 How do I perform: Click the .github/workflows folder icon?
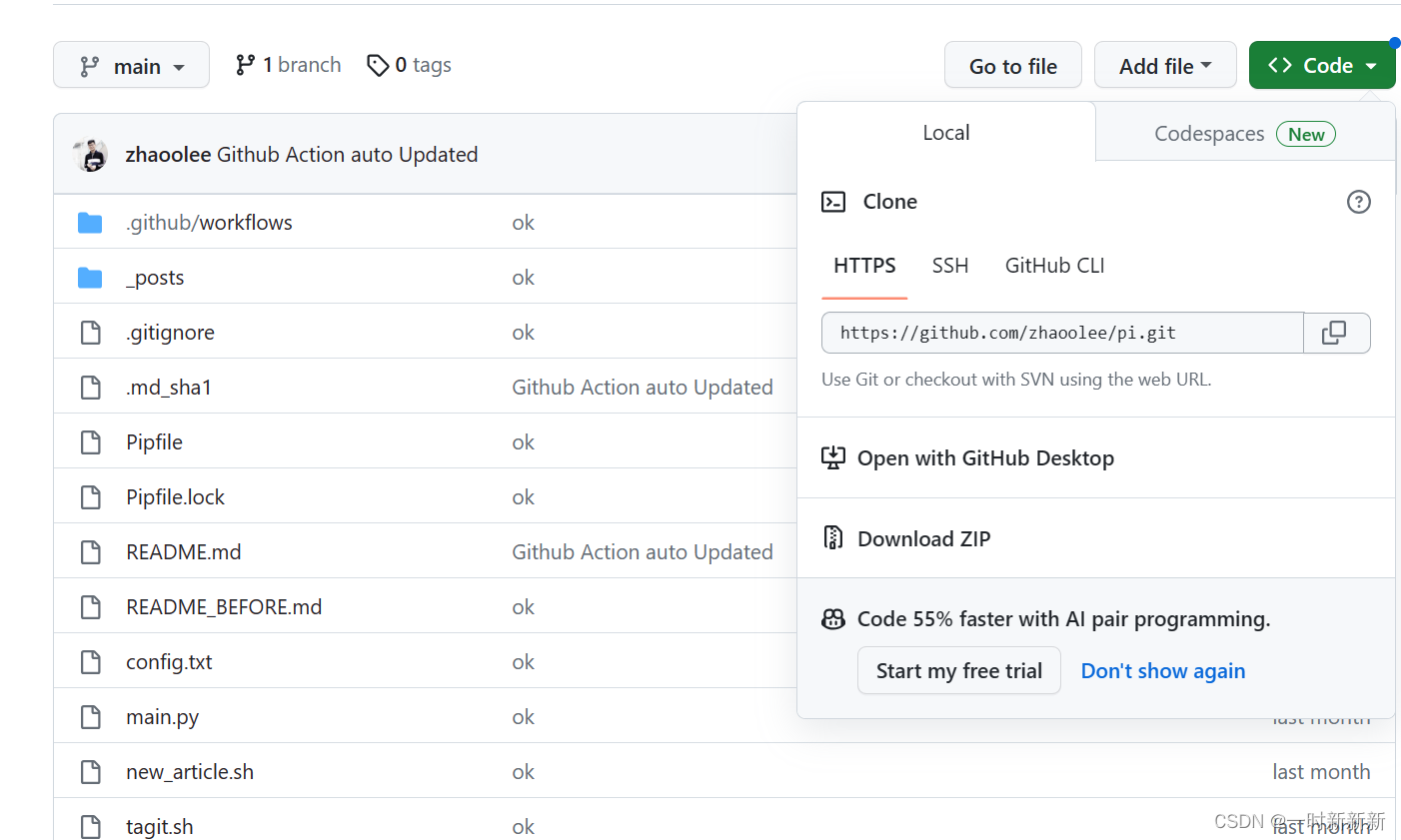coord(90,223)
